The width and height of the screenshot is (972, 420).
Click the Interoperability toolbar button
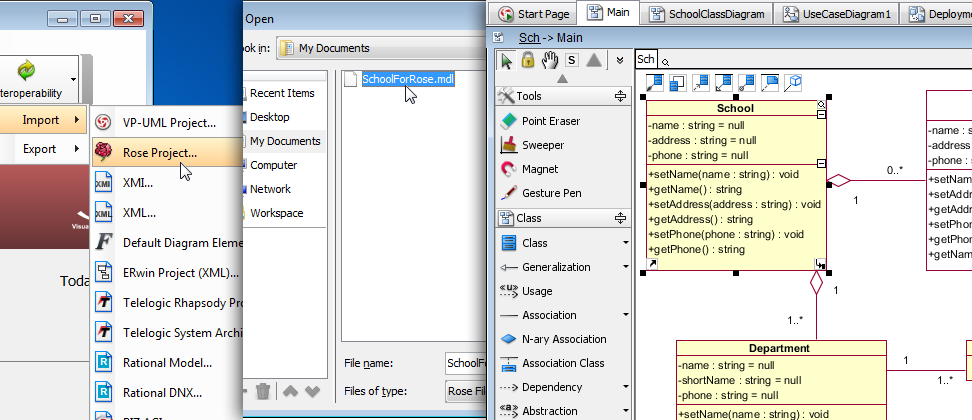point(32,79)
